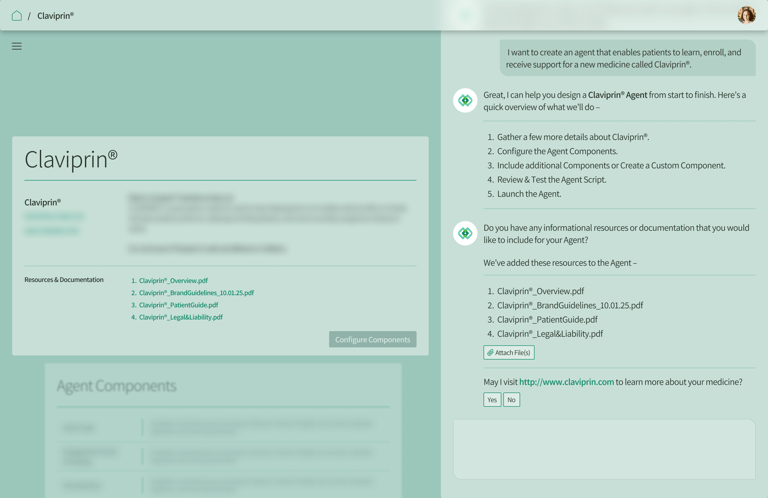The image size is (768, 498).
Task: Select Claviprin®_Legal&Liability.pdf in the chat list
Action: click(x=550, y=333)
